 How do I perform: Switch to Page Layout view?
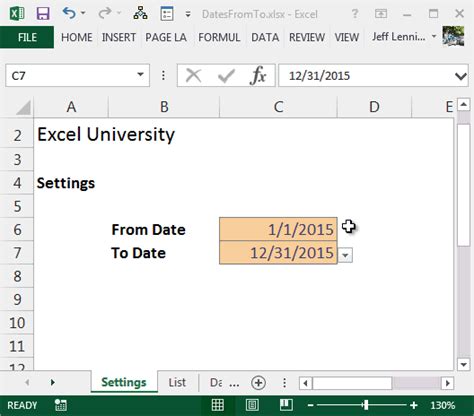coord(252,405)
